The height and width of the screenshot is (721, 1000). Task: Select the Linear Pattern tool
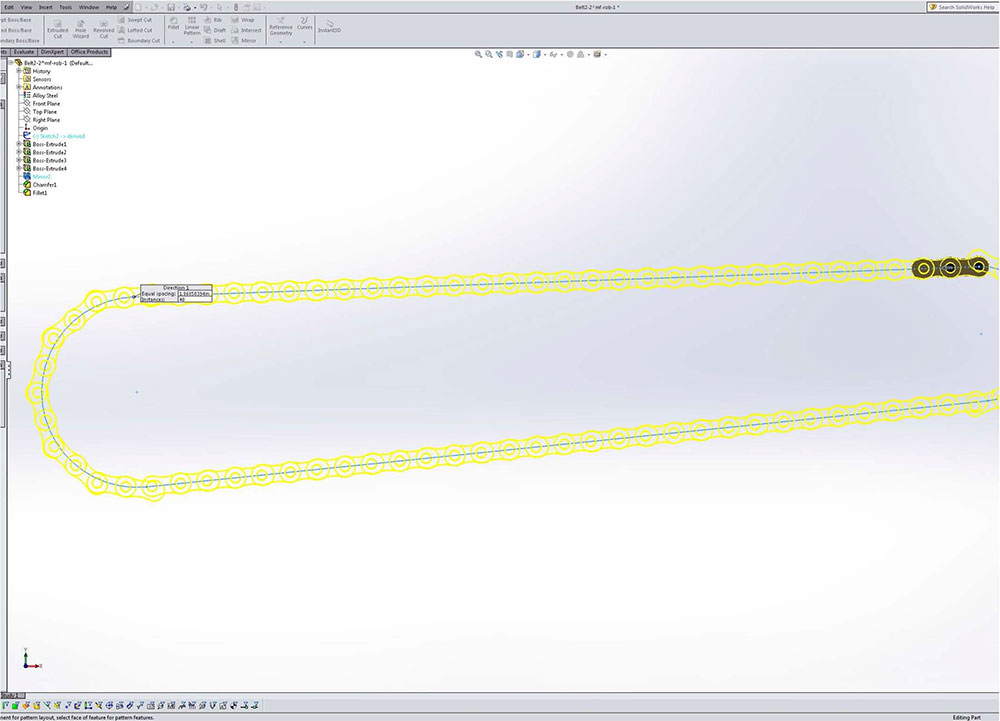click(x=192, y=27)
